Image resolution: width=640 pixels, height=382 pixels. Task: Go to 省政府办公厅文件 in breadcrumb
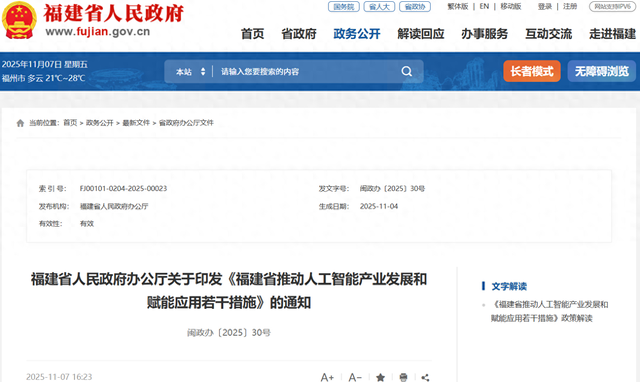pyautogui.click(x=186, y=123)
